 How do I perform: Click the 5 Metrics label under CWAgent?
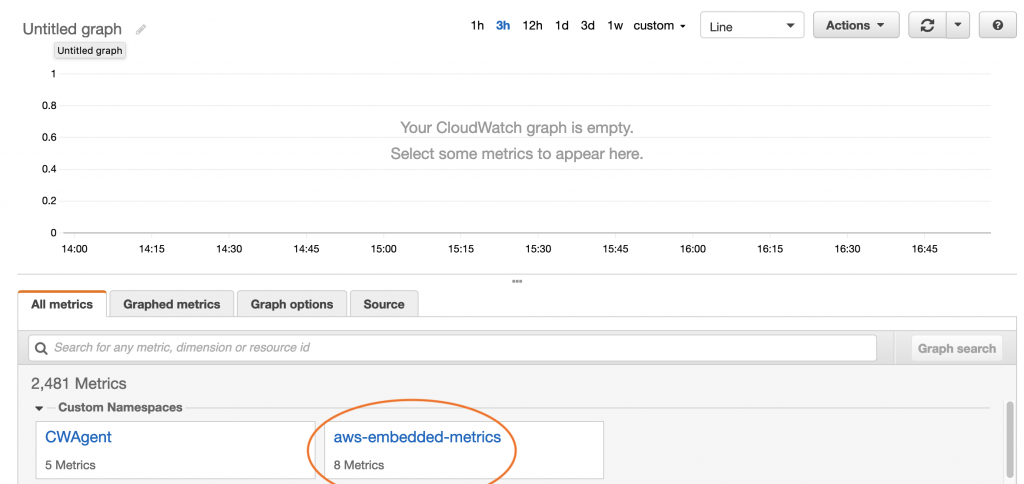tap(71, 465)
